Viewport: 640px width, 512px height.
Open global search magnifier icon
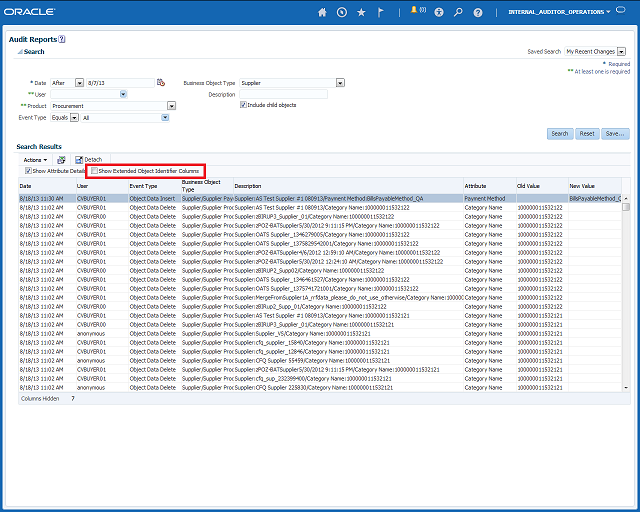tap(458, 12)
